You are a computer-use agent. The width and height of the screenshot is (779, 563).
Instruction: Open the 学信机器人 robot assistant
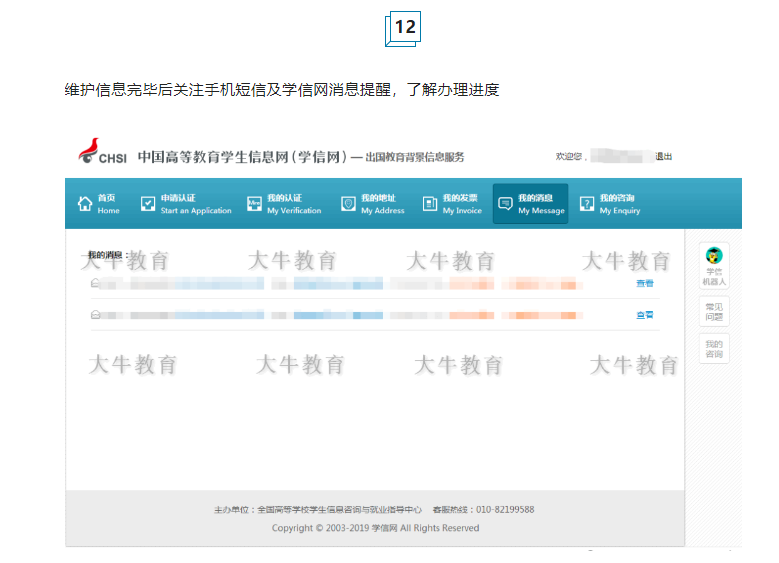click(714, 266)
